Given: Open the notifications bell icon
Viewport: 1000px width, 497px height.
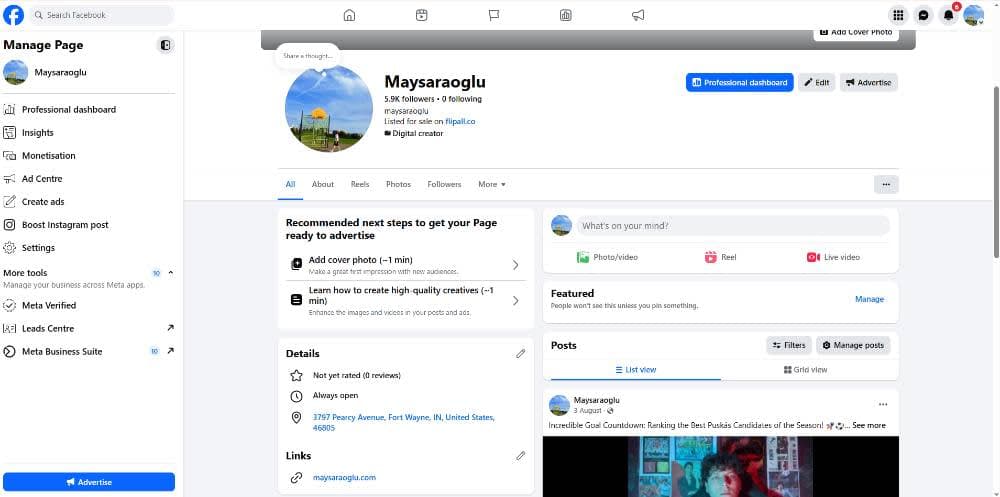Looking at the screenshot, I should tap(948, 15).
